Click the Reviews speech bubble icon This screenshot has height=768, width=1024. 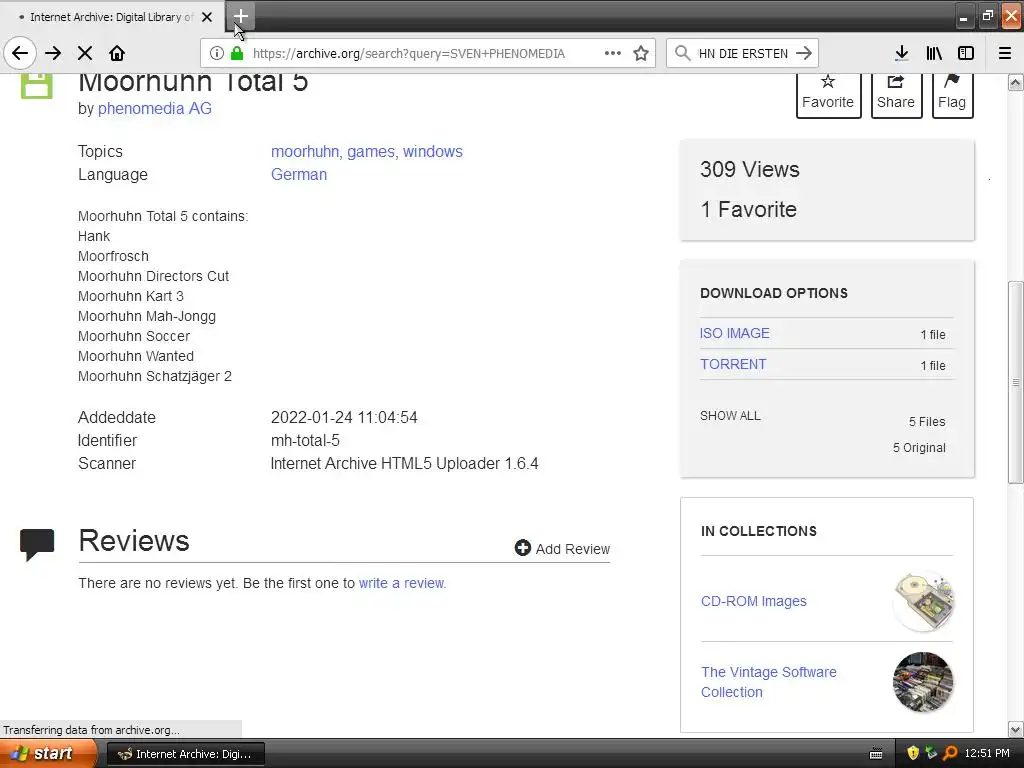pos(37,545)
